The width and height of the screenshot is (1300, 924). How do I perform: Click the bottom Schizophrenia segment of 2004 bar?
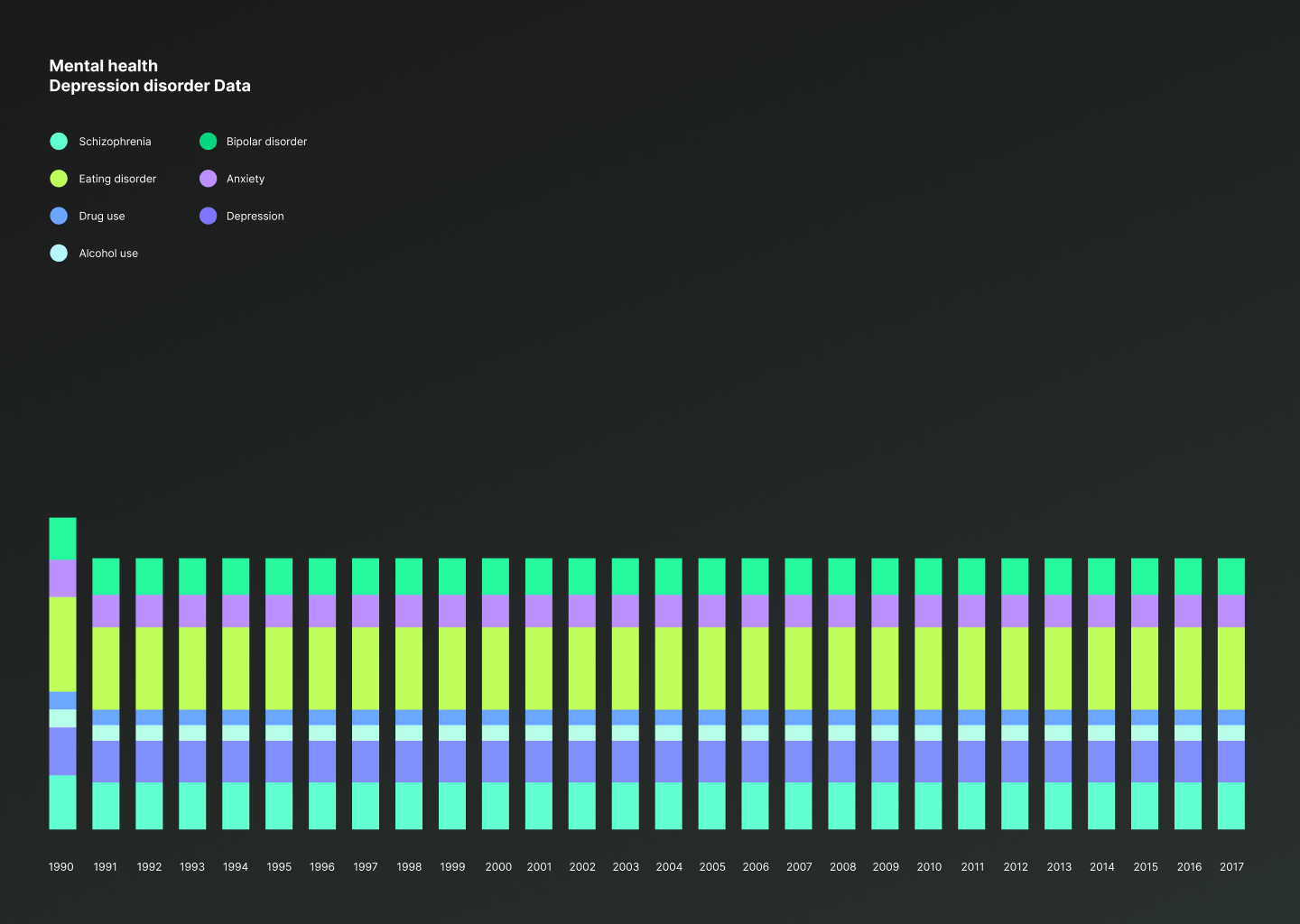coord(669,806)
